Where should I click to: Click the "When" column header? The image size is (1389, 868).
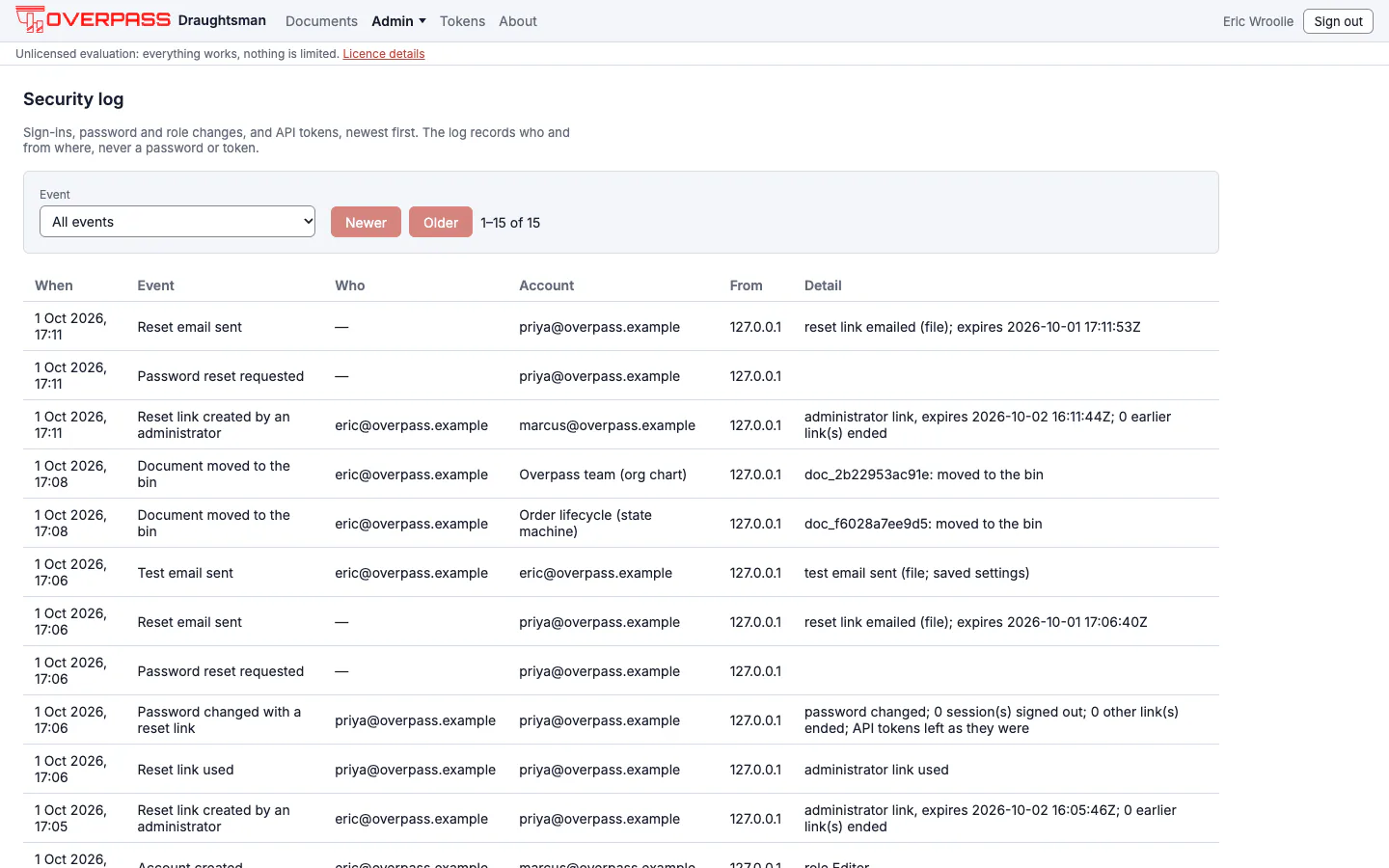click(54, 285)
